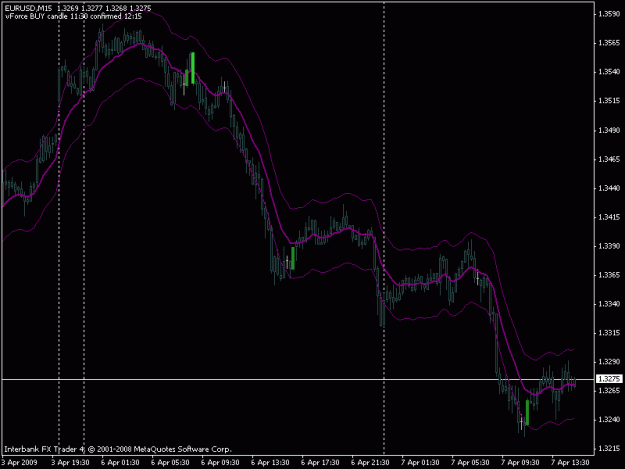
Task: Click the 6 Apr 05:30 time label
Action: click(170, 463)
